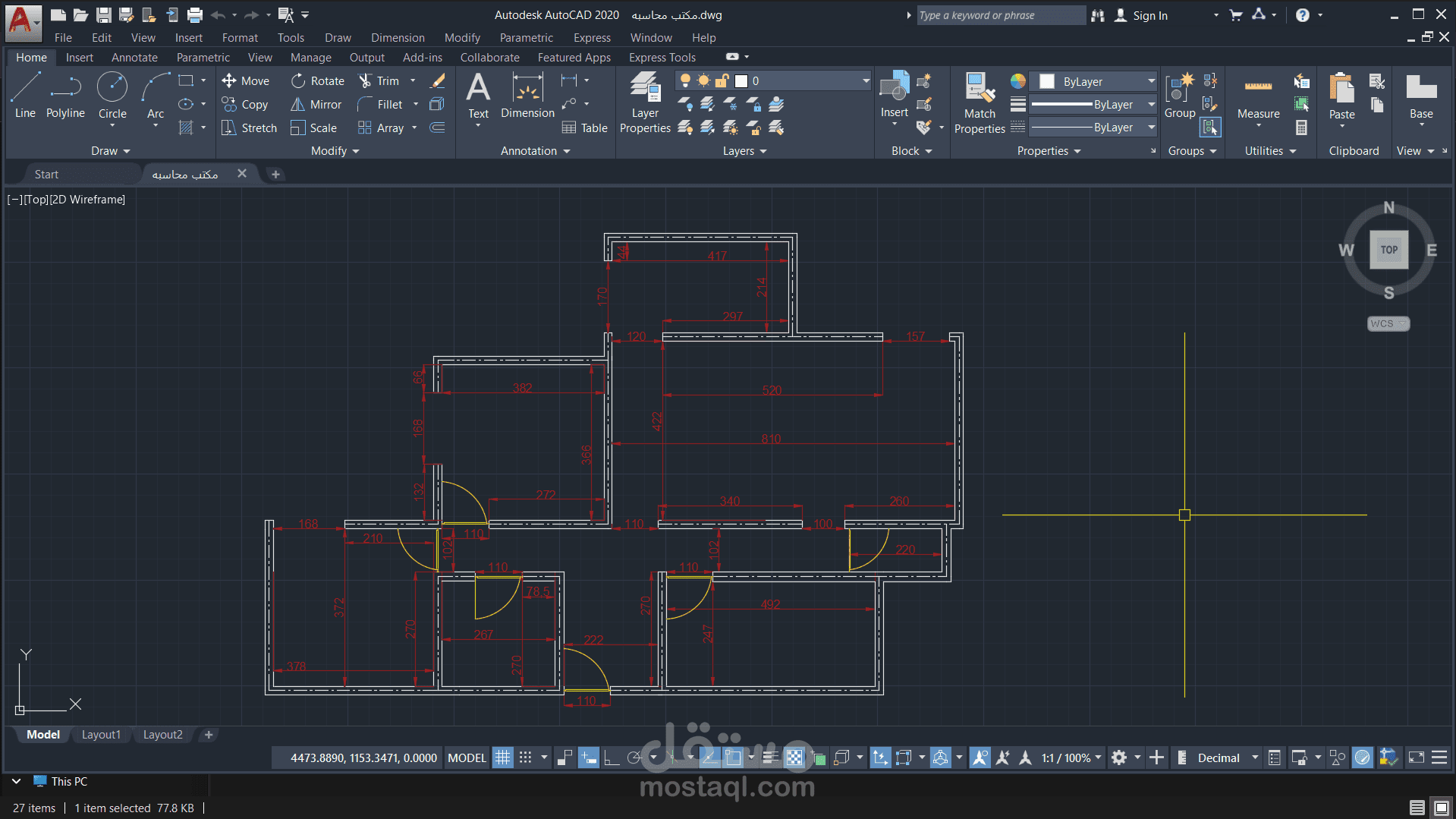This screenshot has width=1456, height=819.
Task: Toggle the MODEL space status button
Action: tap(467, 758)
